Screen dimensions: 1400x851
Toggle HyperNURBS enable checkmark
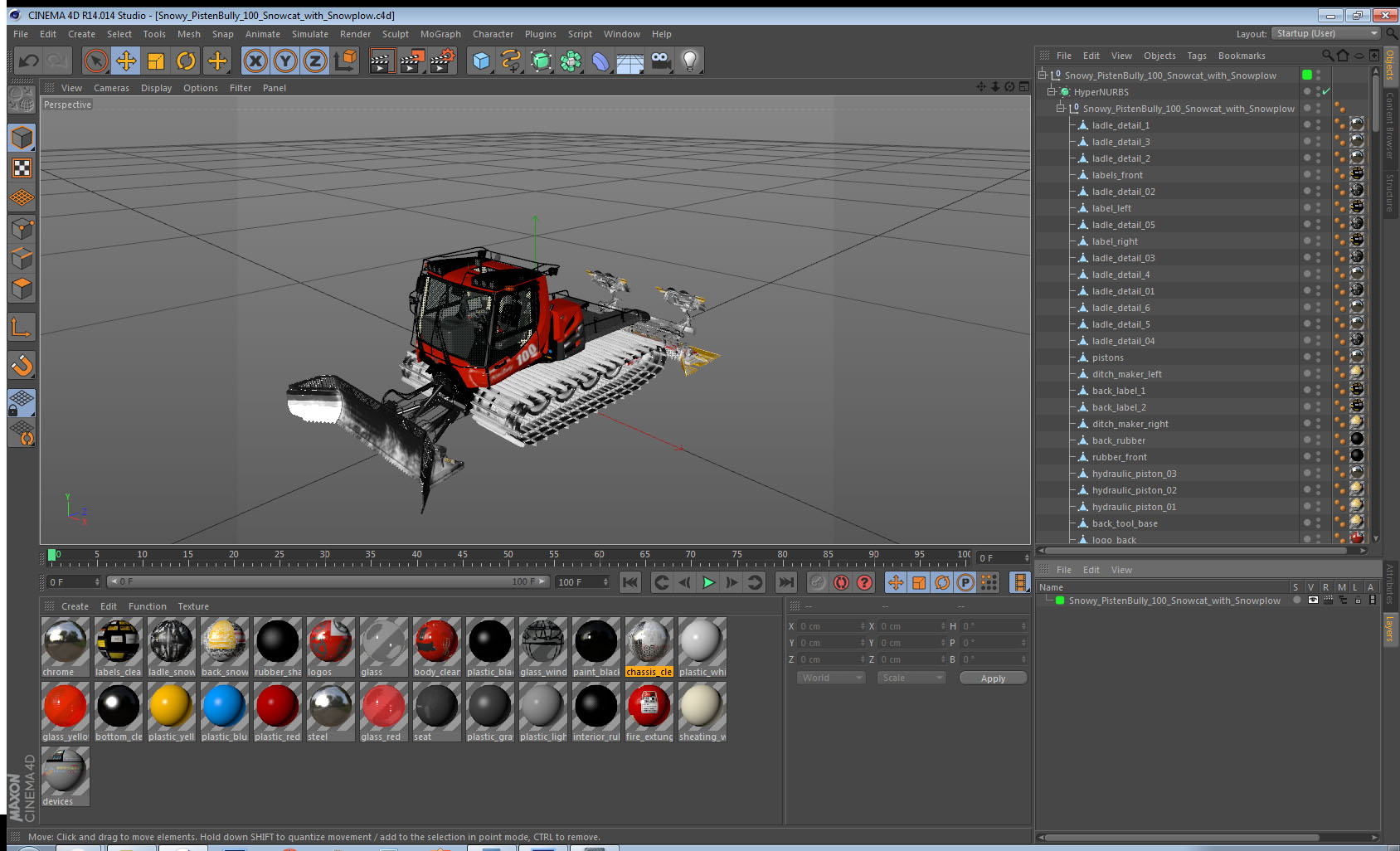(x=1326, y=91)
